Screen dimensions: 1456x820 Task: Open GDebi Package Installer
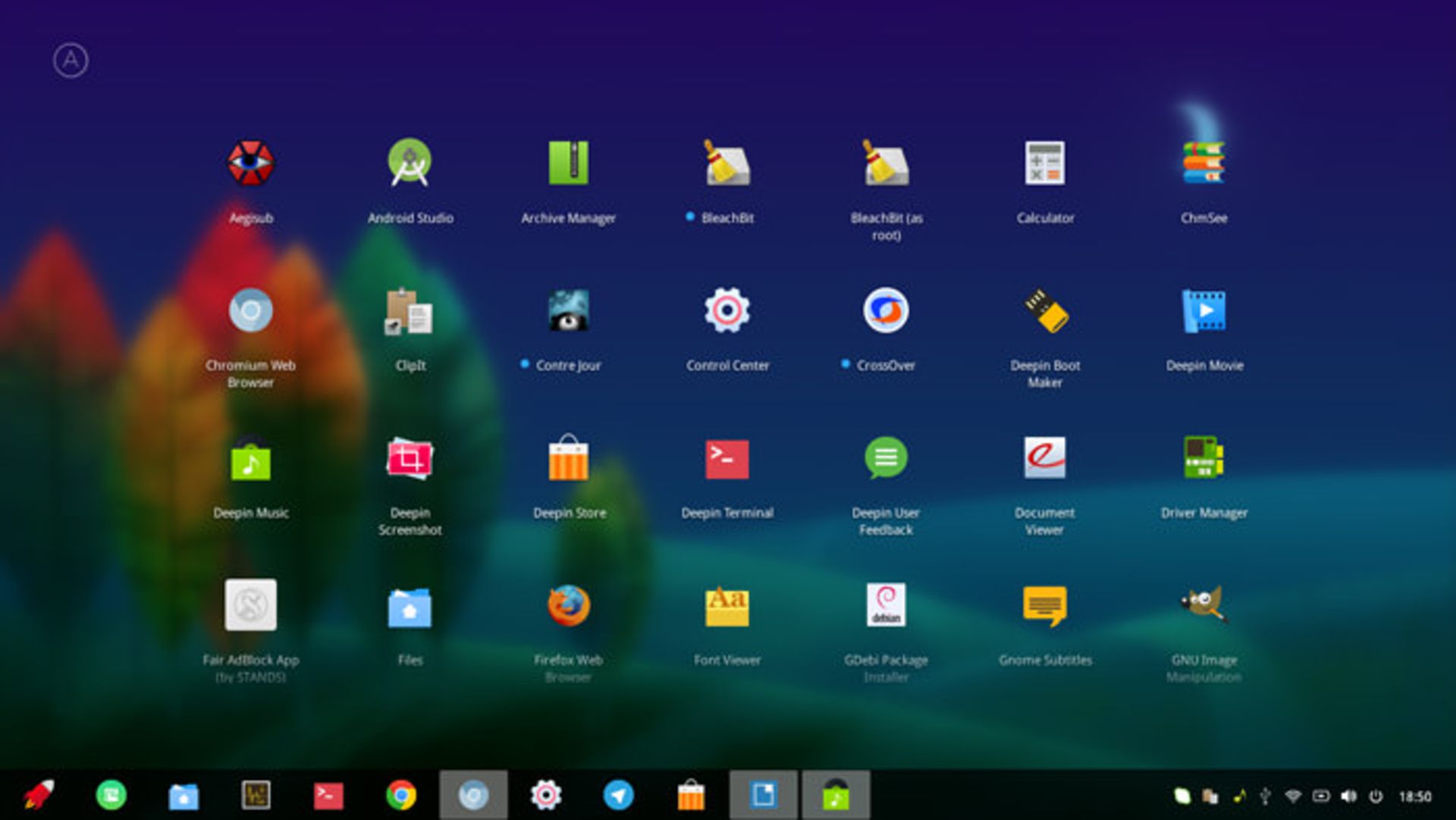click(x=887, y=607)
